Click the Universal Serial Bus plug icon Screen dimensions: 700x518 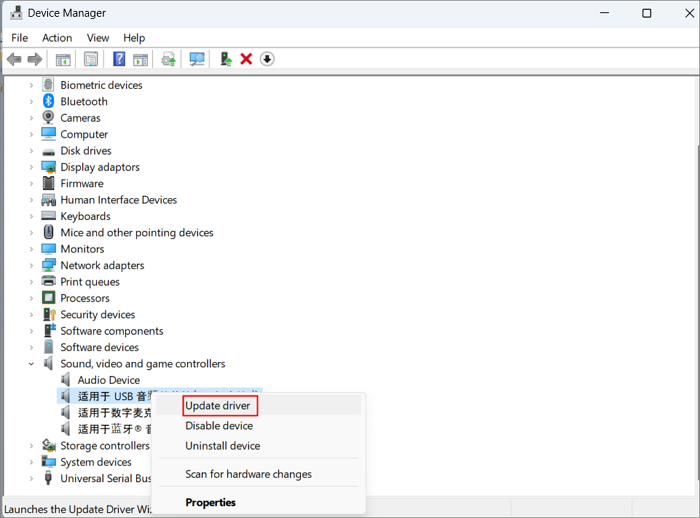pyautogui.click(x=48, y=478)
